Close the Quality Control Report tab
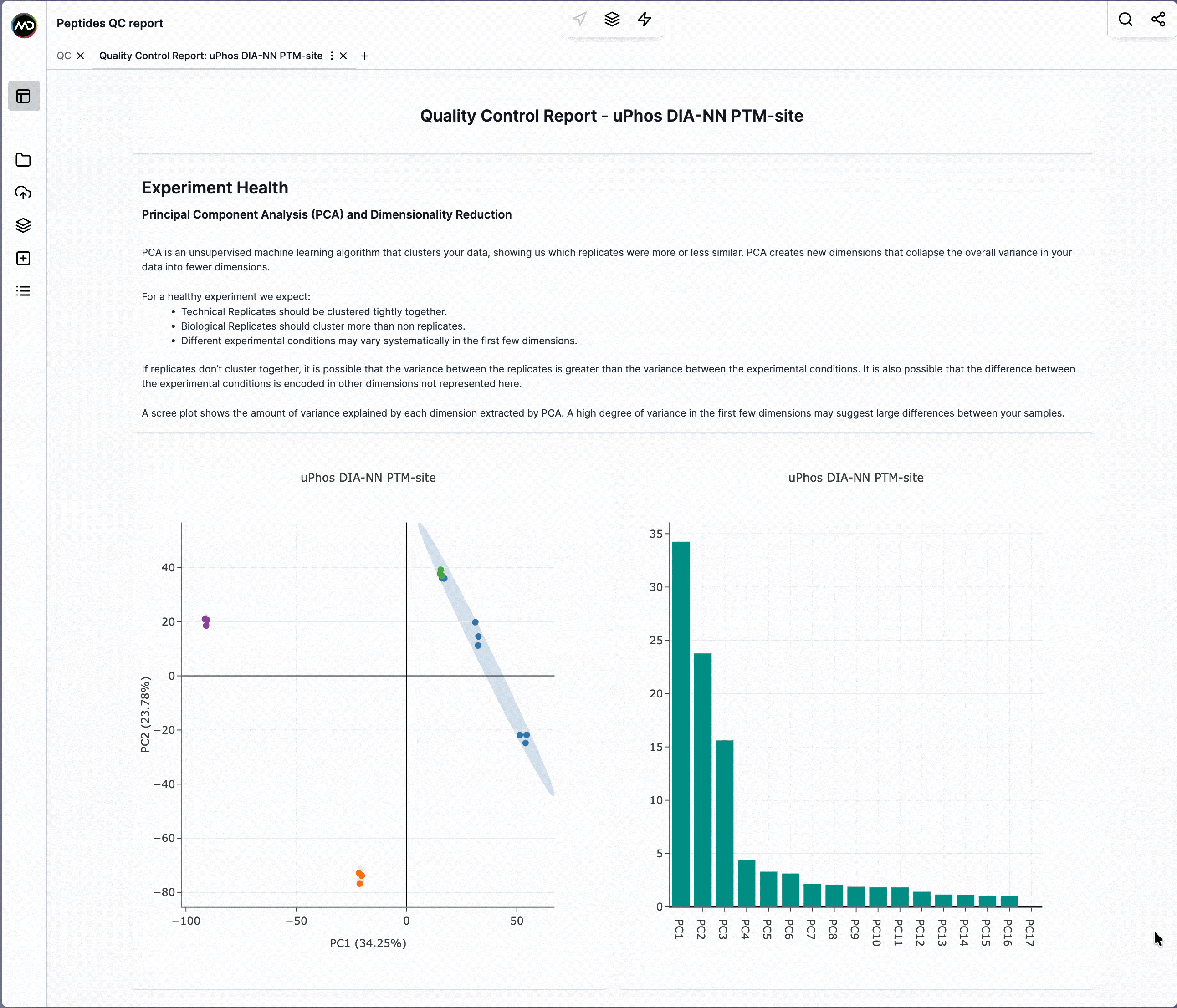 click(x=343, y=56)
